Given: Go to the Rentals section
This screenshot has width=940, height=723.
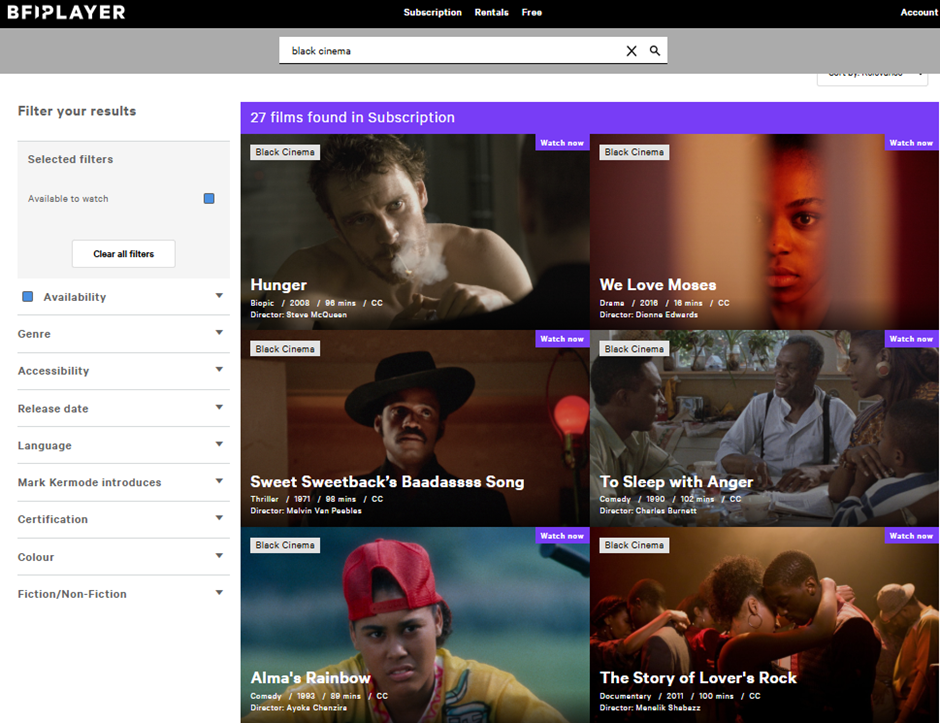Looking at the screenshot, I should 491,13.
